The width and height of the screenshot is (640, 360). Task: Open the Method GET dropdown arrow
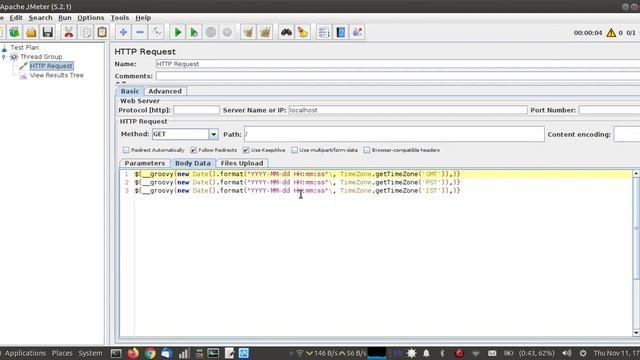pos(213,134)
